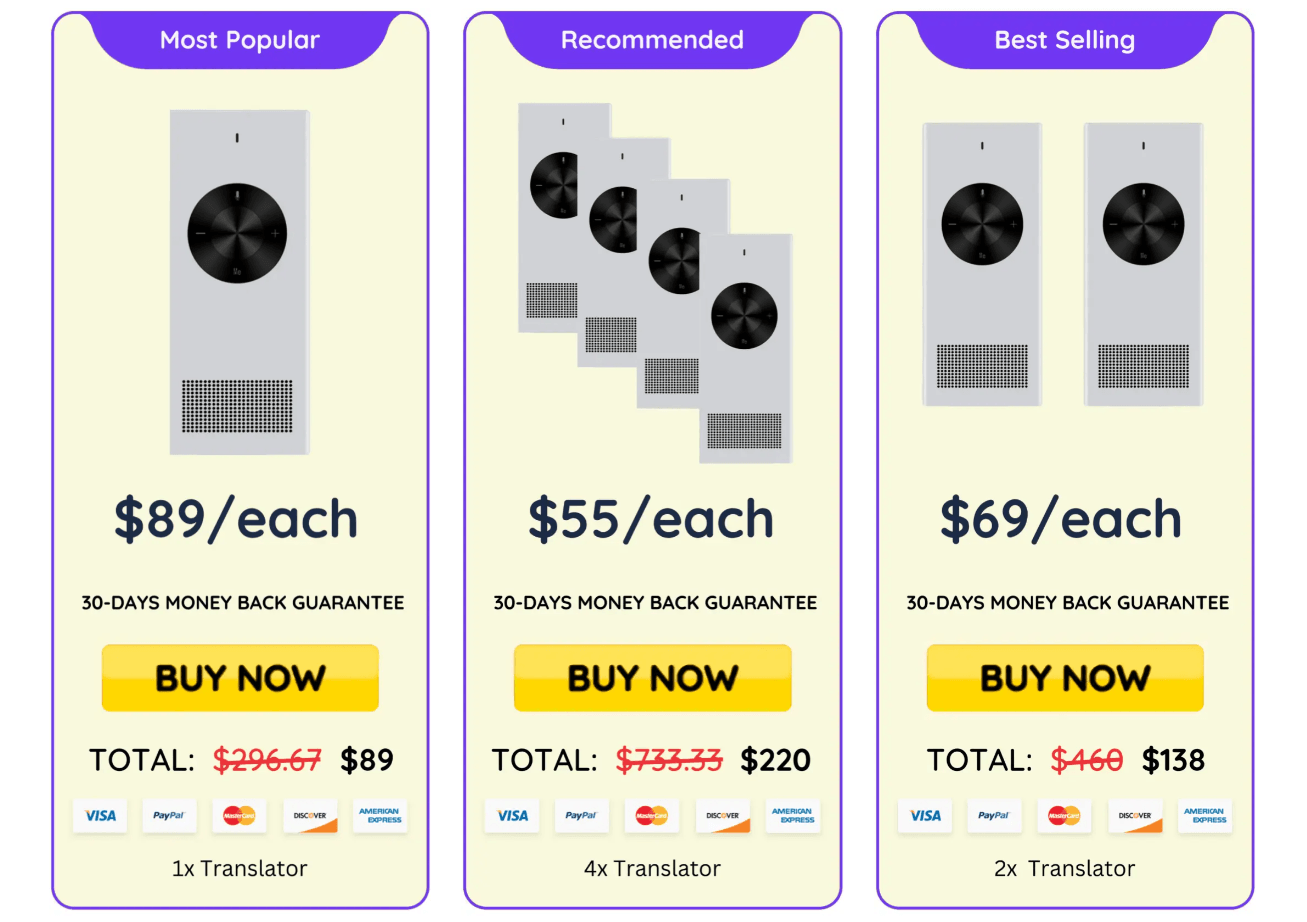
Task: Click the Visa icon in the 1x Translator card
Action: coord(100,816)
